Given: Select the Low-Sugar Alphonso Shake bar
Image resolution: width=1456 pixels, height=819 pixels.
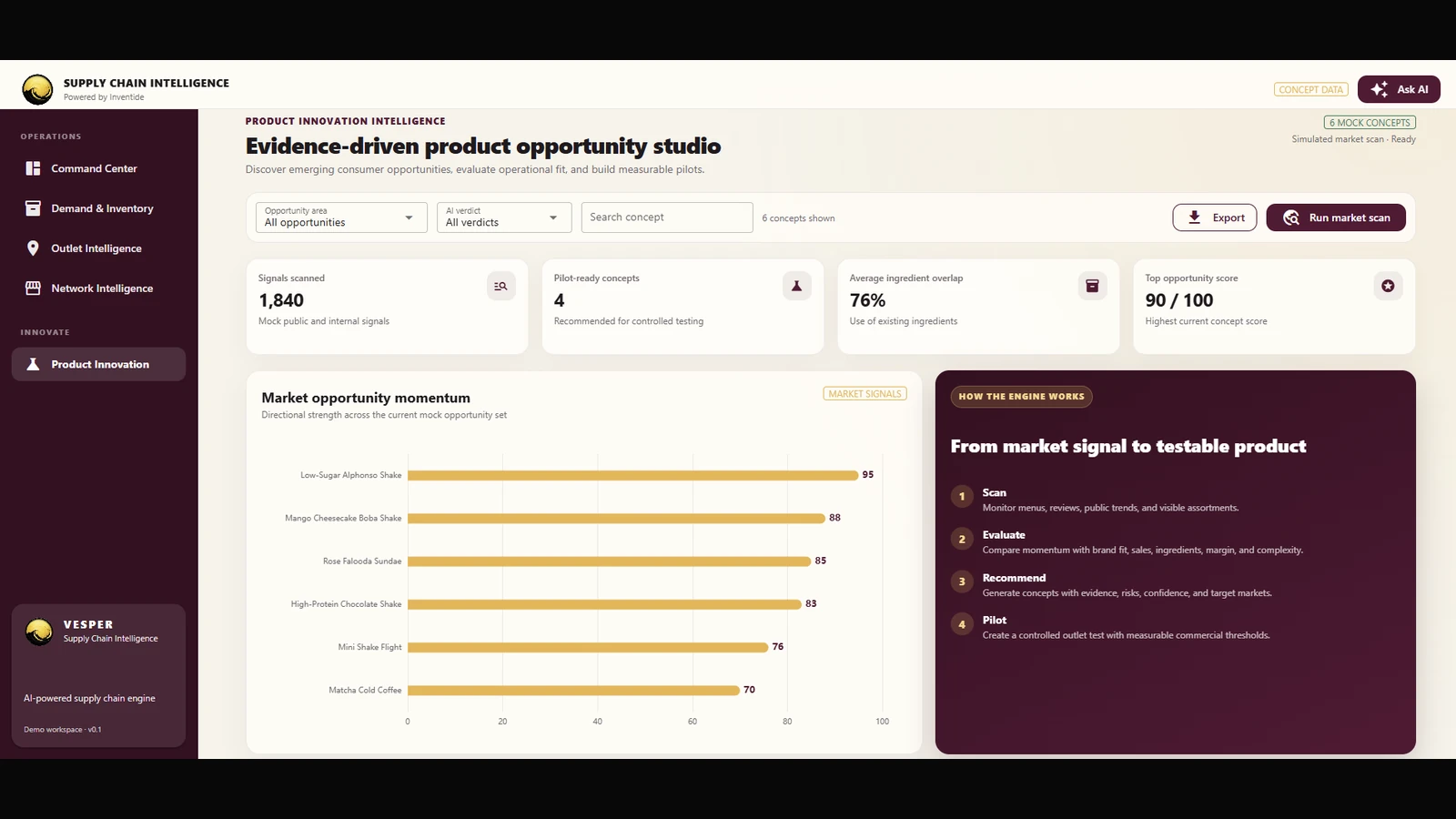Looking at the screenshot, I should pos(633,475).
